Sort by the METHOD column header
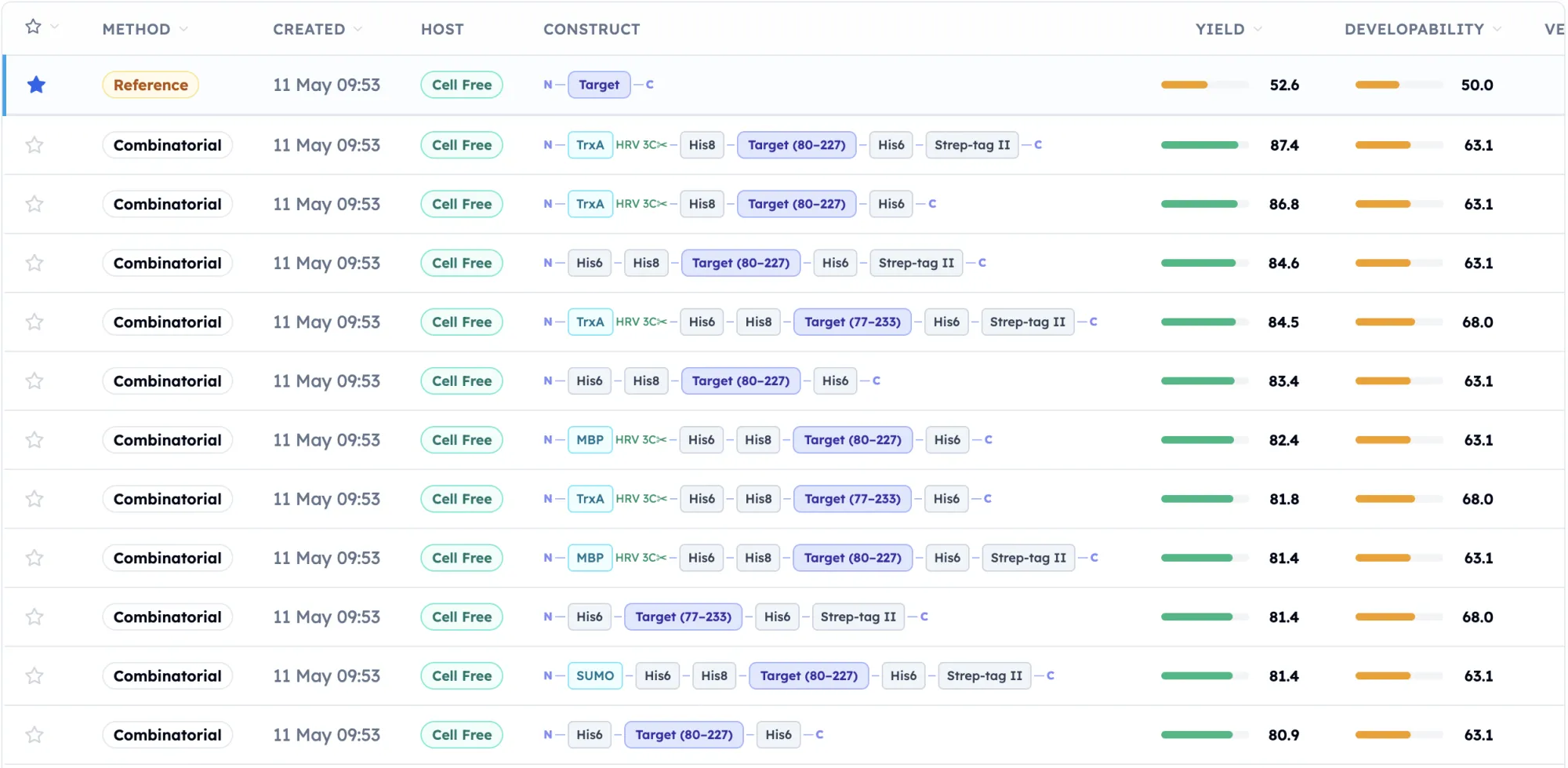 tap(145, 29)
